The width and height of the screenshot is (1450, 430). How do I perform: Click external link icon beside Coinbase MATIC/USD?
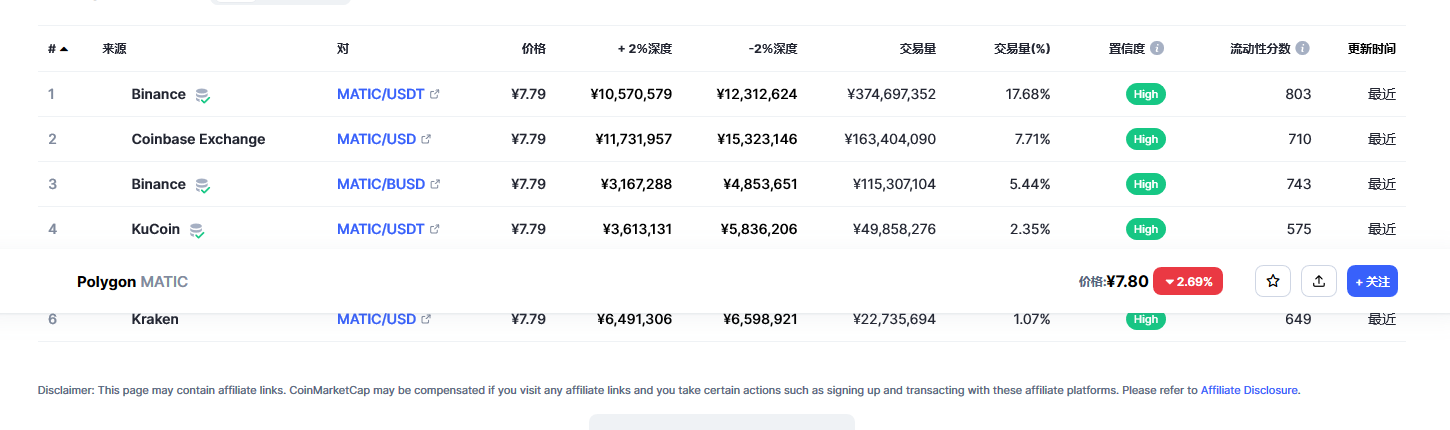point(426,139)
